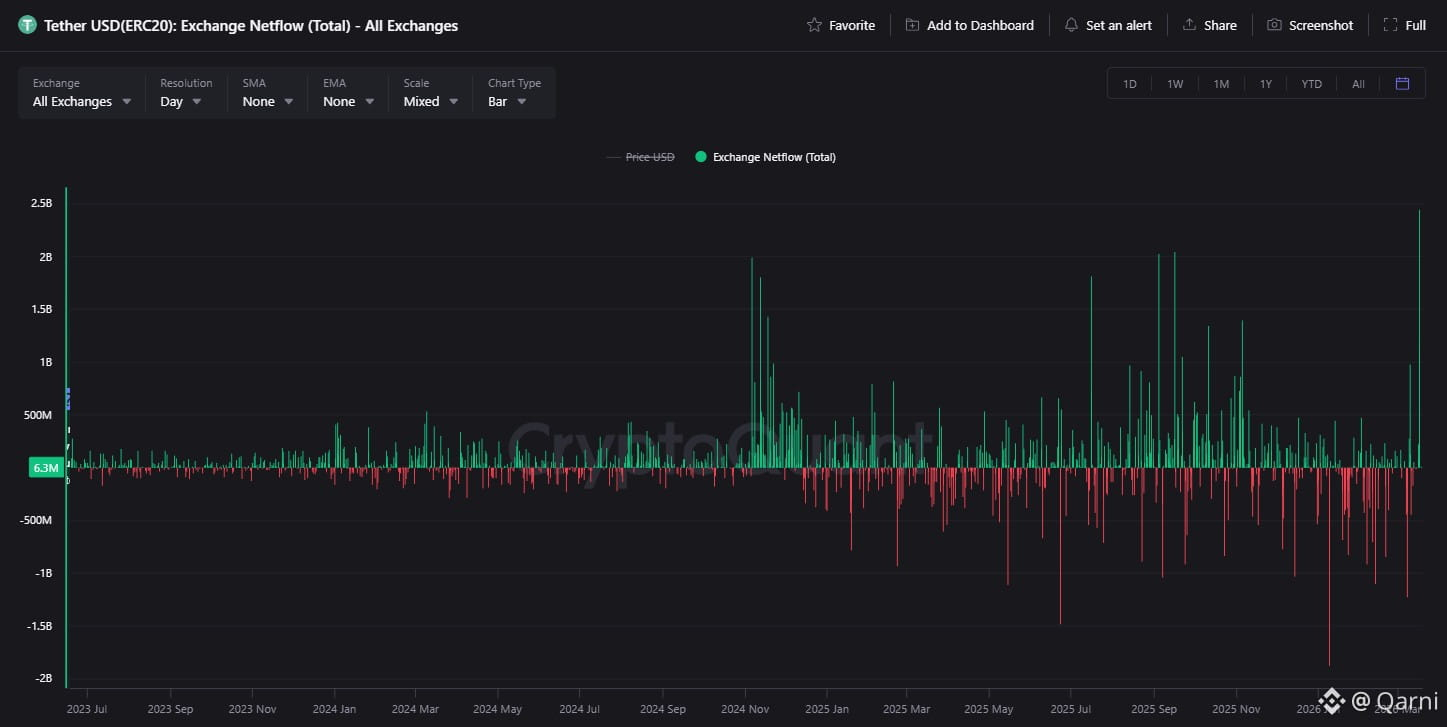Mark chart as Favorite with star icon
The width and height of the screenshot is (1447, 727).
814,25
